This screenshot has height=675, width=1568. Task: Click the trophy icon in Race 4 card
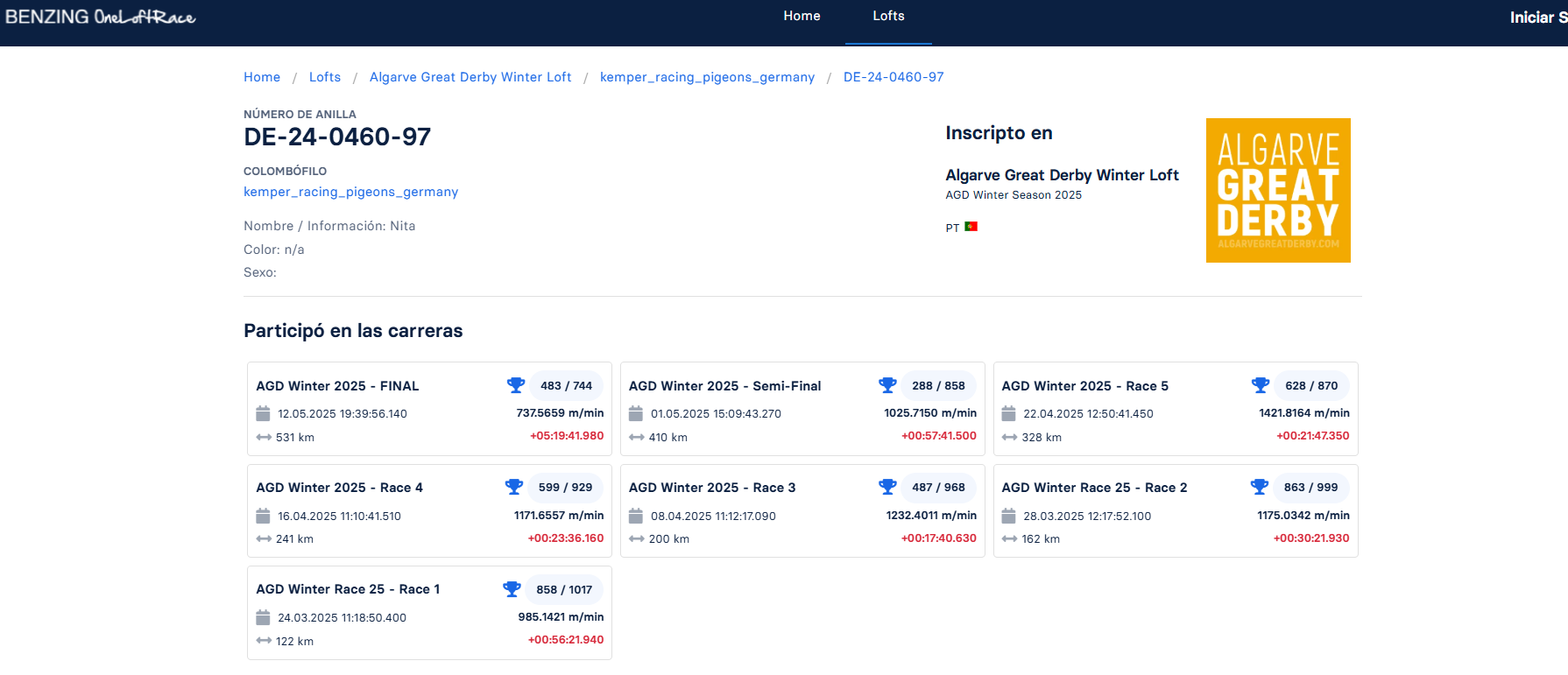tap(514, 487)
